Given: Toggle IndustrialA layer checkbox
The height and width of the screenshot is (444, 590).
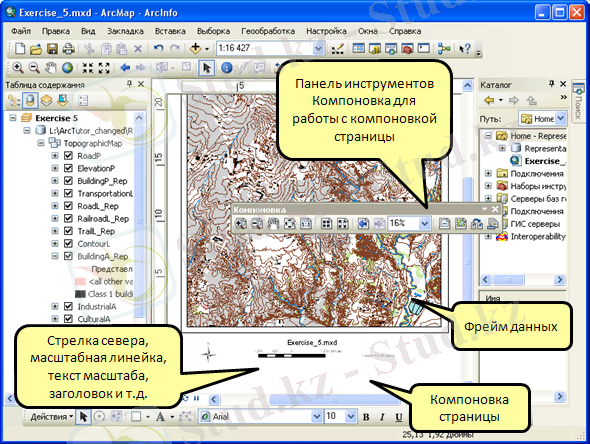Looking at the screenshot, I should pos(68,306).
